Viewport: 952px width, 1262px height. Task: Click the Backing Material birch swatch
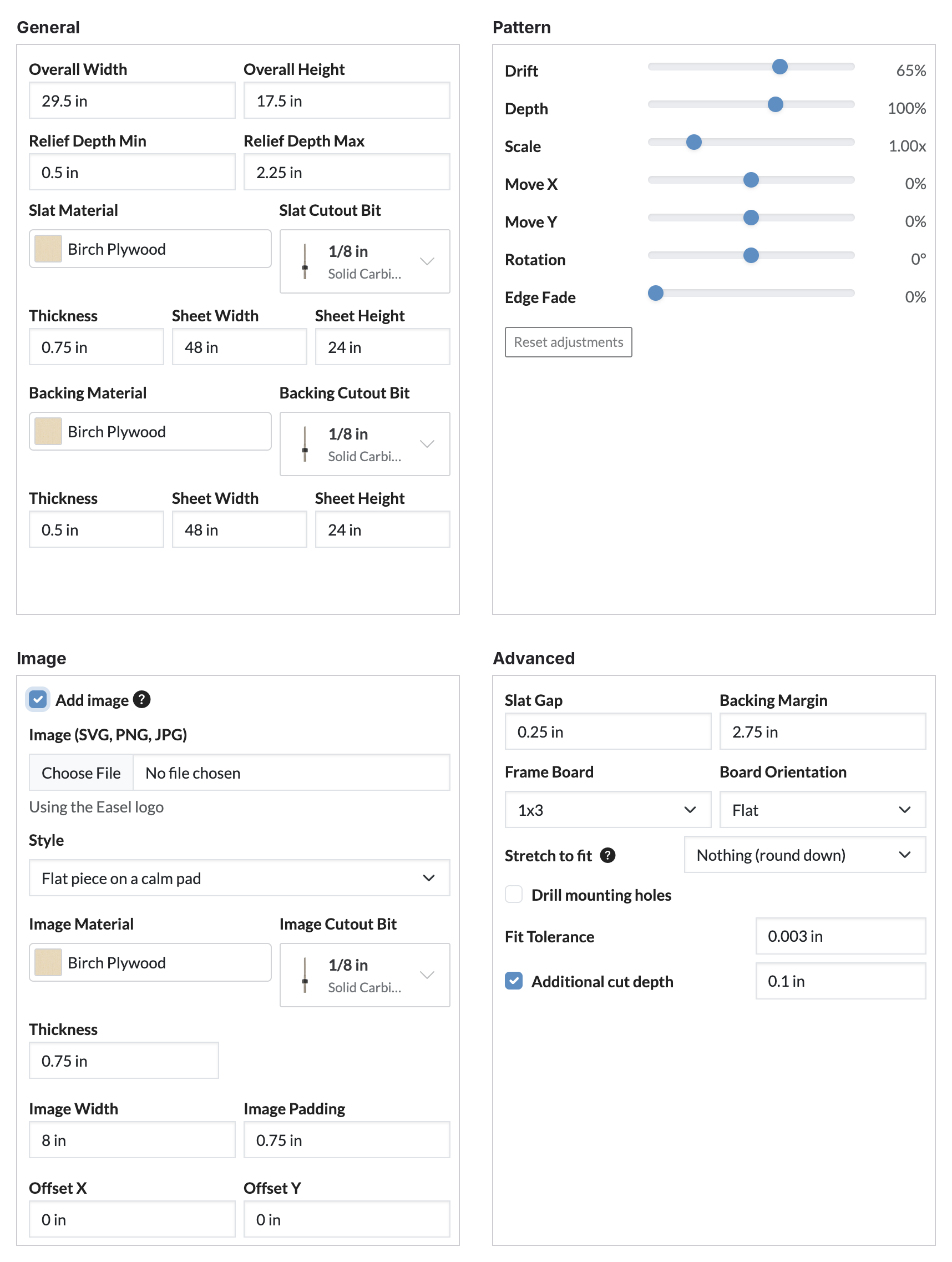(48, 431)
